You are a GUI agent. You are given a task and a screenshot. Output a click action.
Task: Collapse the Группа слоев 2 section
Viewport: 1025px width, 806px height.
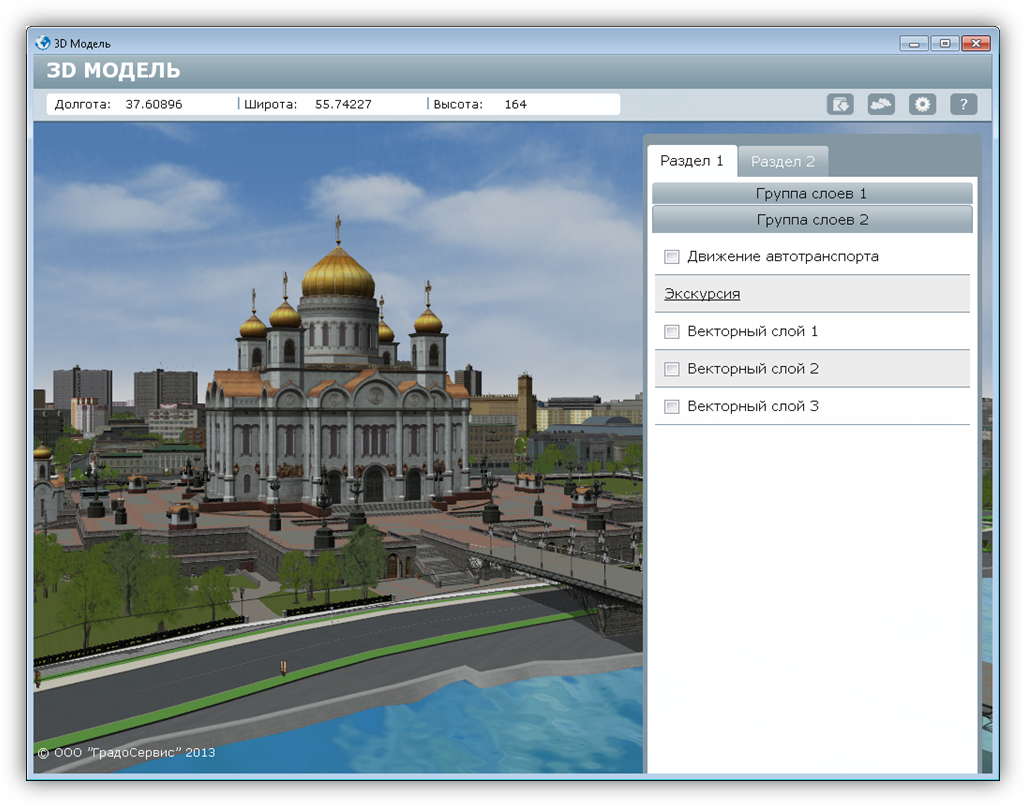click(x=812, y=219)
